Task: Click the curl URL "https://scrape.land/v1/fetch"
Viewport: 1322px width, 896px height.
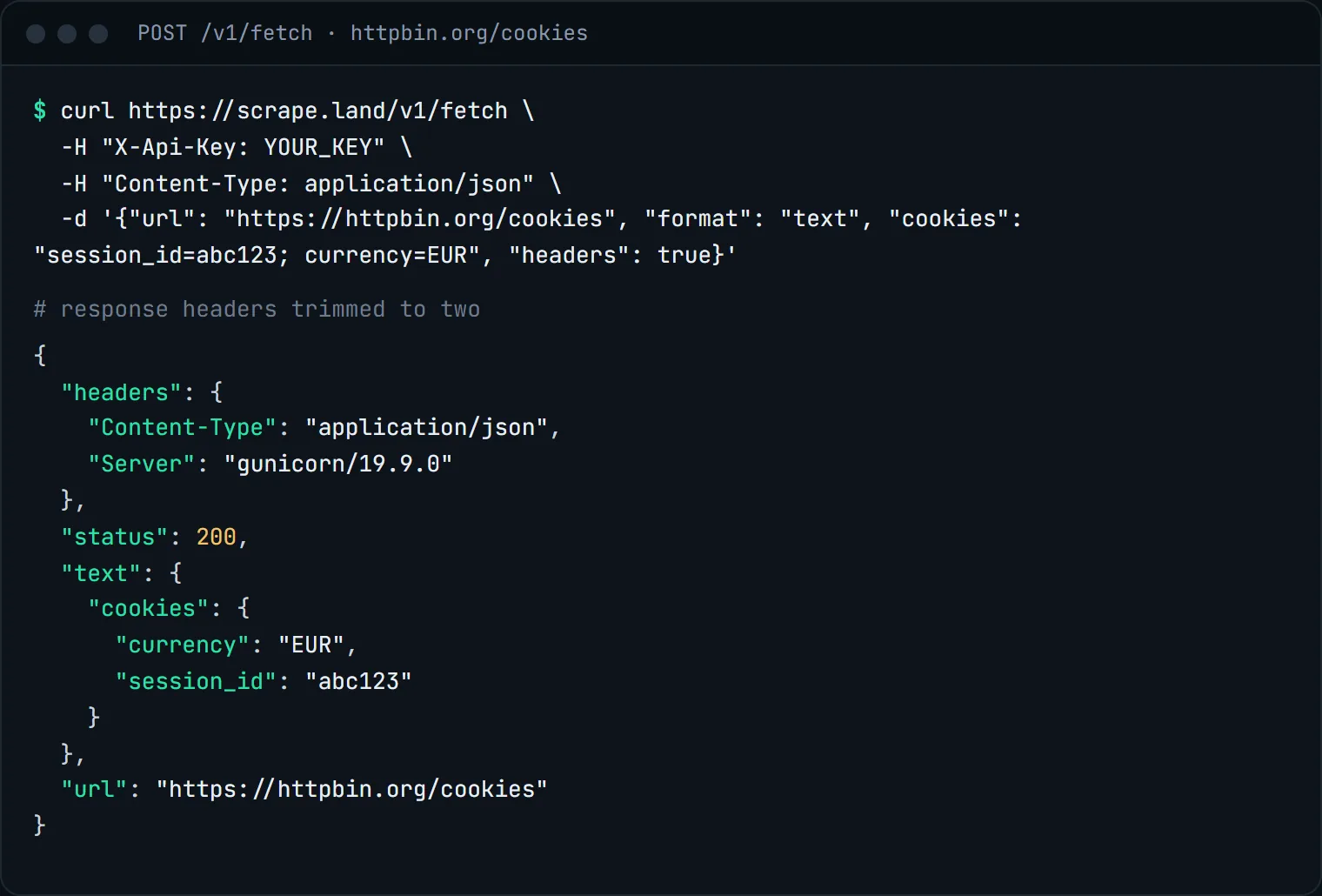Action: 317,111
